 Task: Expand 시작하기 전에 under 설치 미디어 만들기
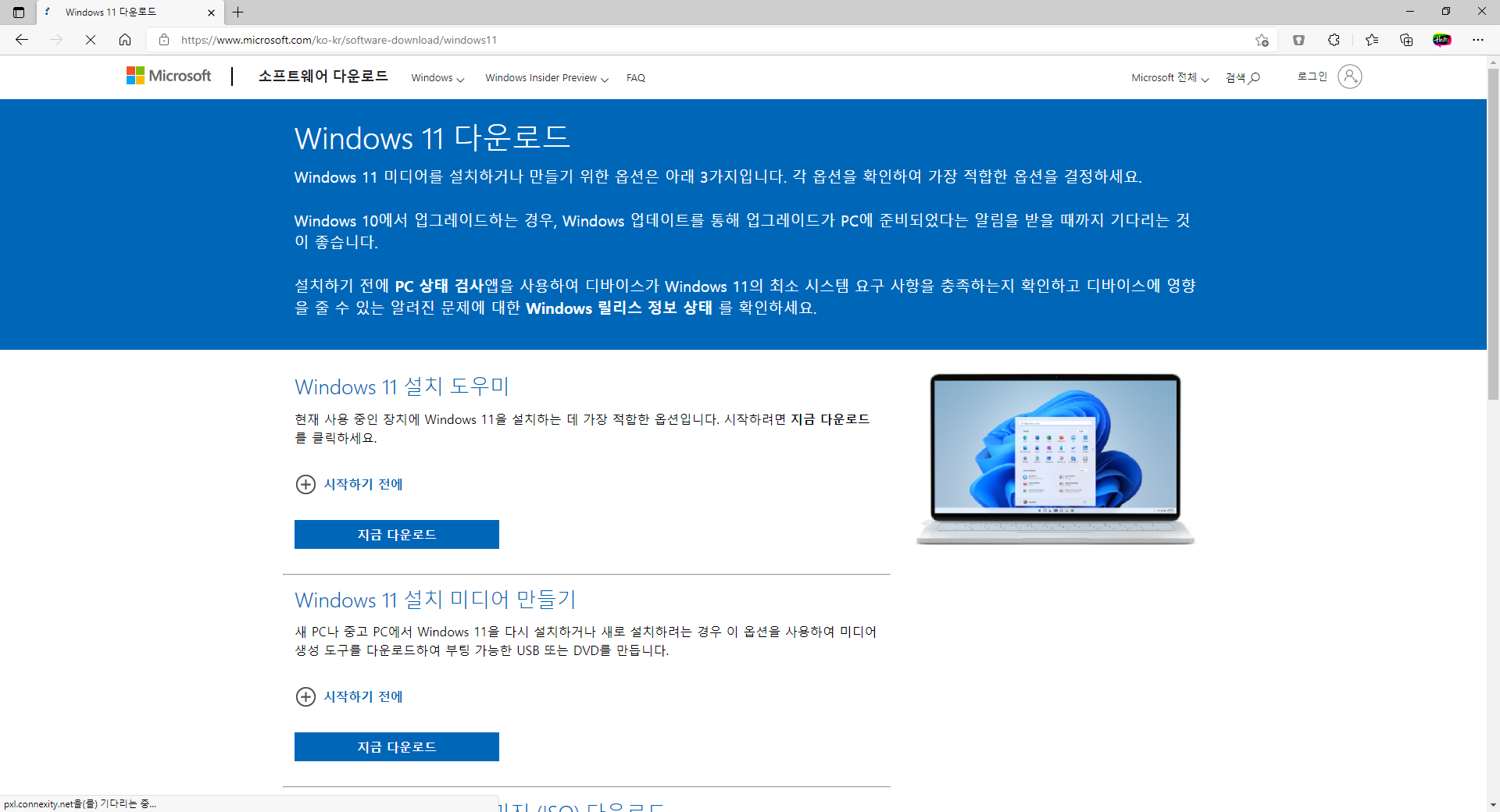[349, 696]
